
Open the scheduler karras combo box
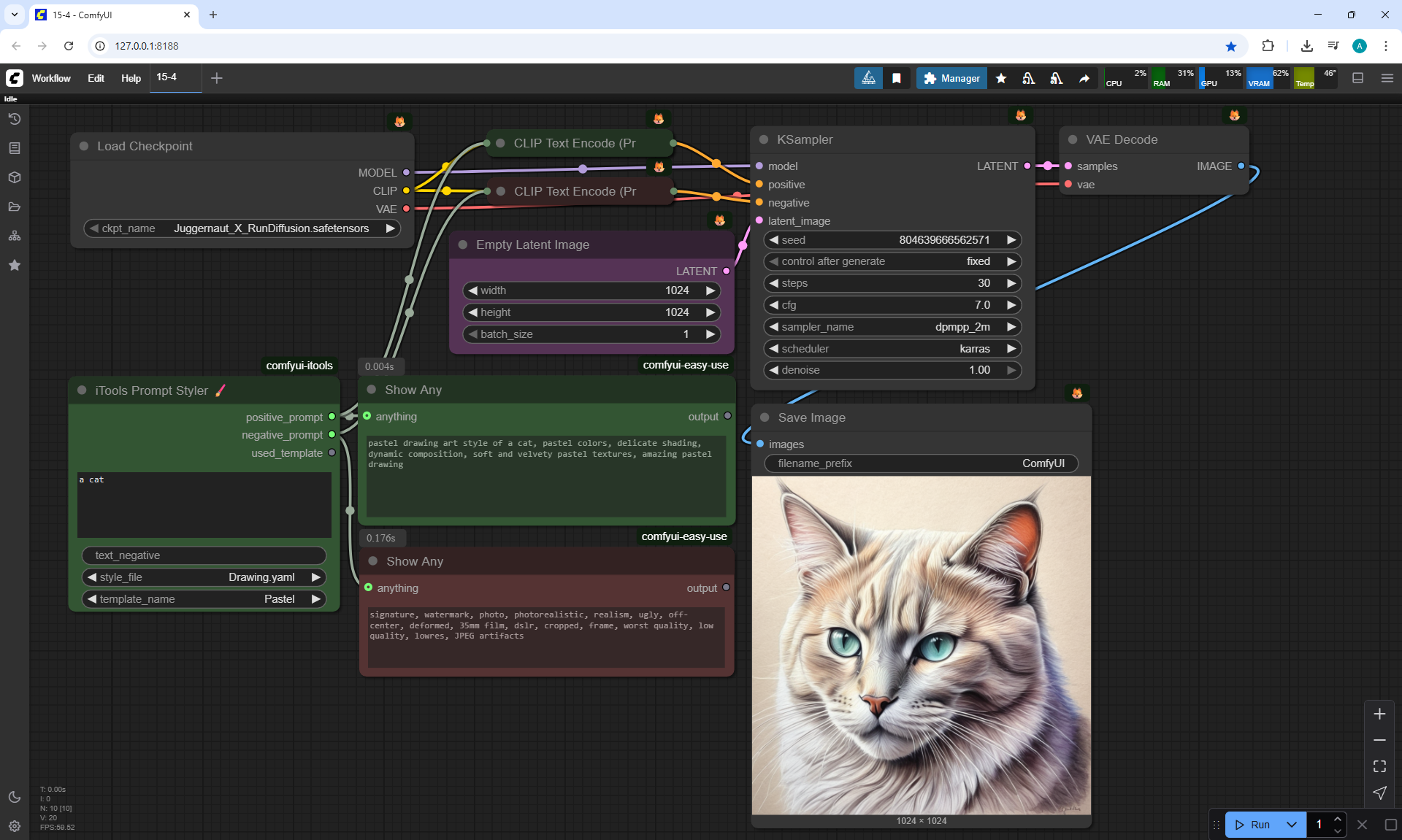[892, 349]
